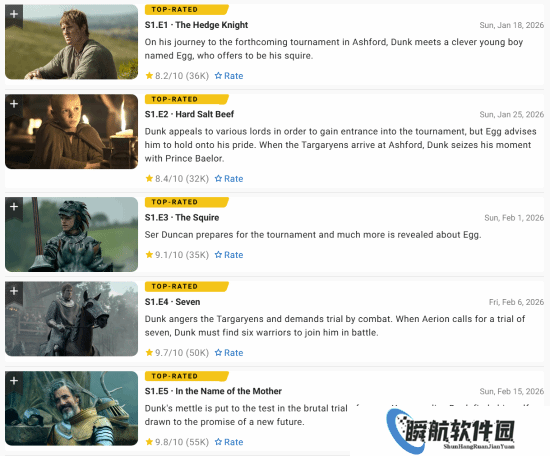Open the Hard Salt Beef episode thumbnail
Viewport: 550px width, 456px height.
pyautogui.click(x=72, y=132)
